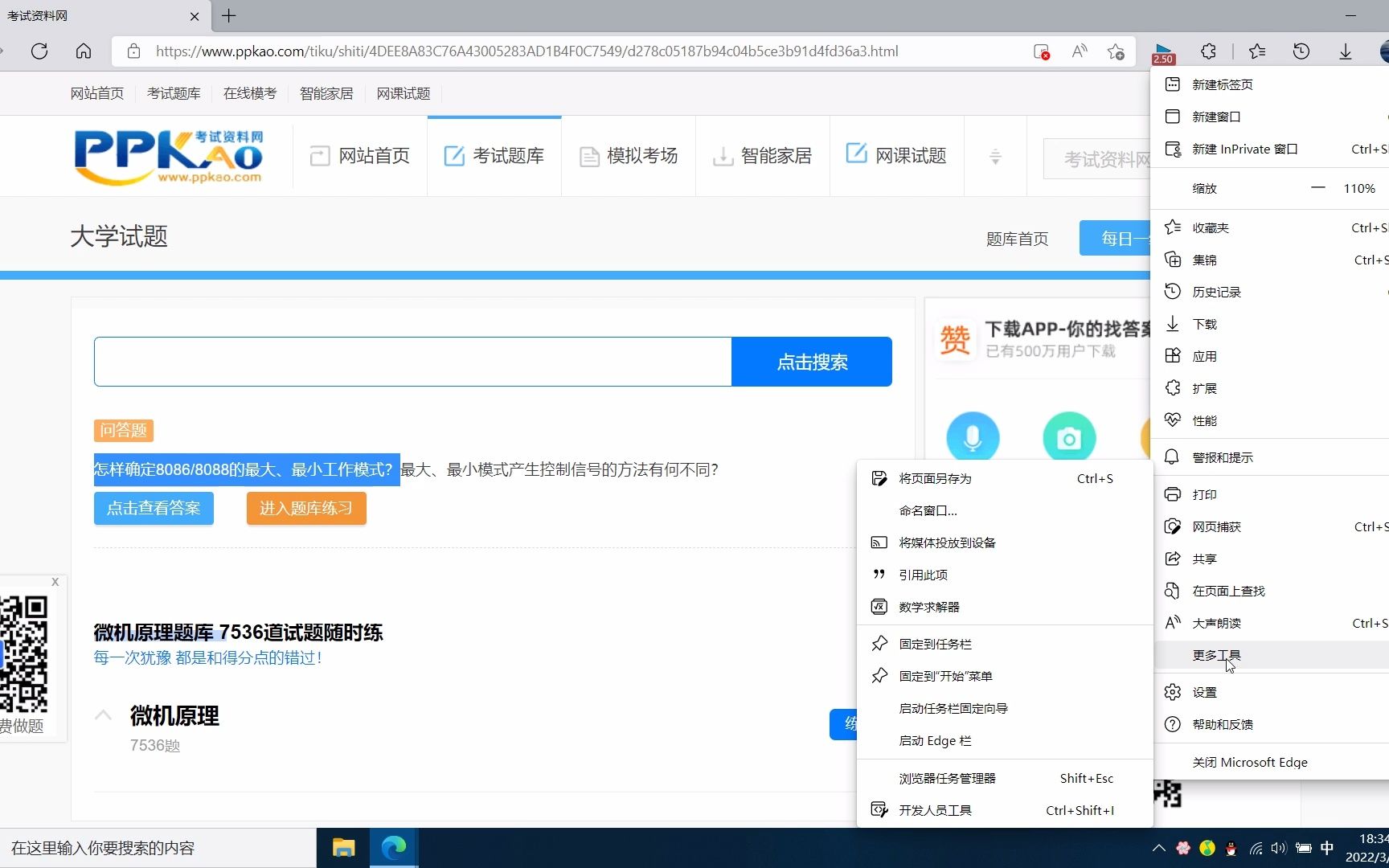Click the camera search icon
Viewport: 1389px width, 868px height.
pos(1069,437)
